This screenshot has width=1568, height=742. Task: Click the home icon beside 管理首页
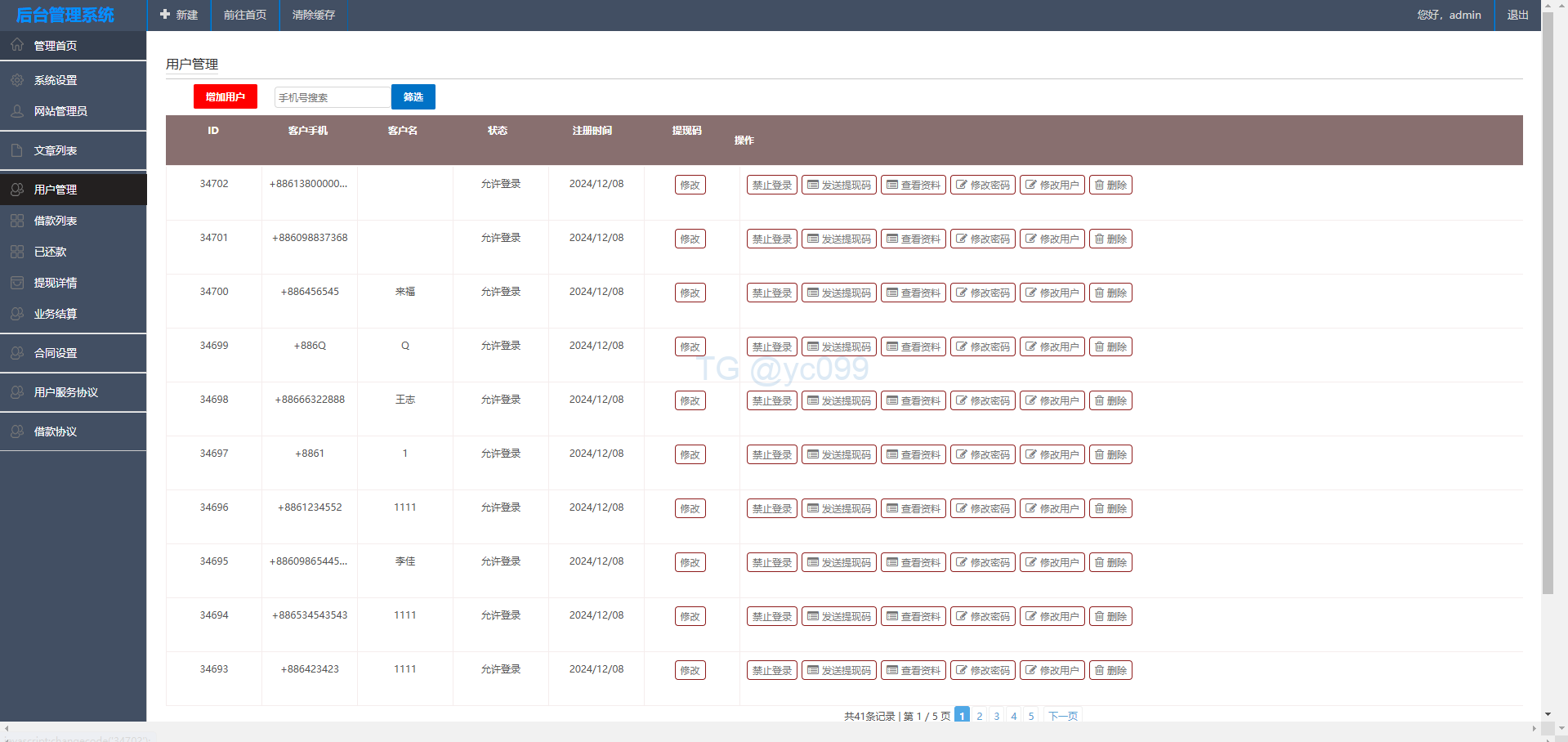[x=17, y=45]
